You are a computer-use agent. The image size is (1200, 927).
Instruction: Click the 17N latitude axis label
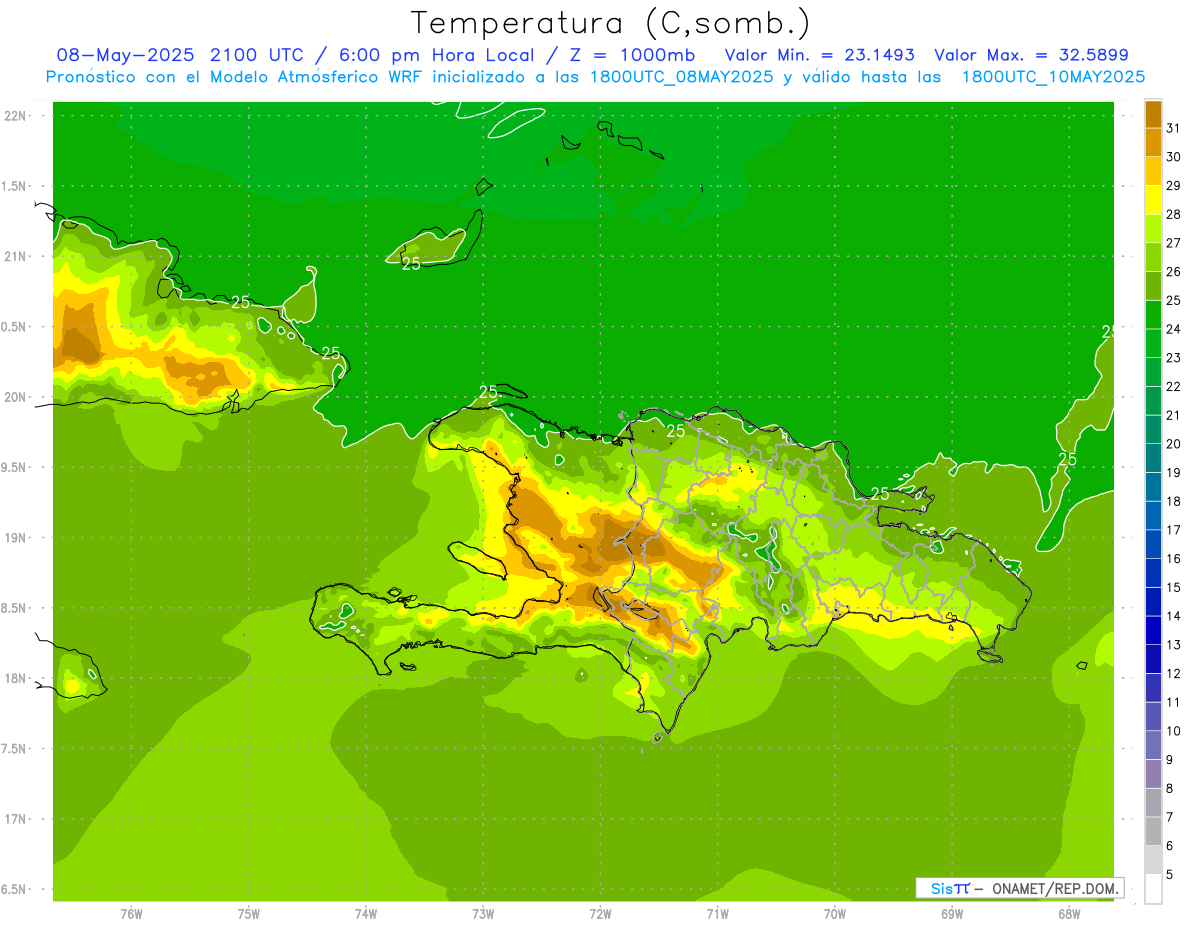click(15, 819)
